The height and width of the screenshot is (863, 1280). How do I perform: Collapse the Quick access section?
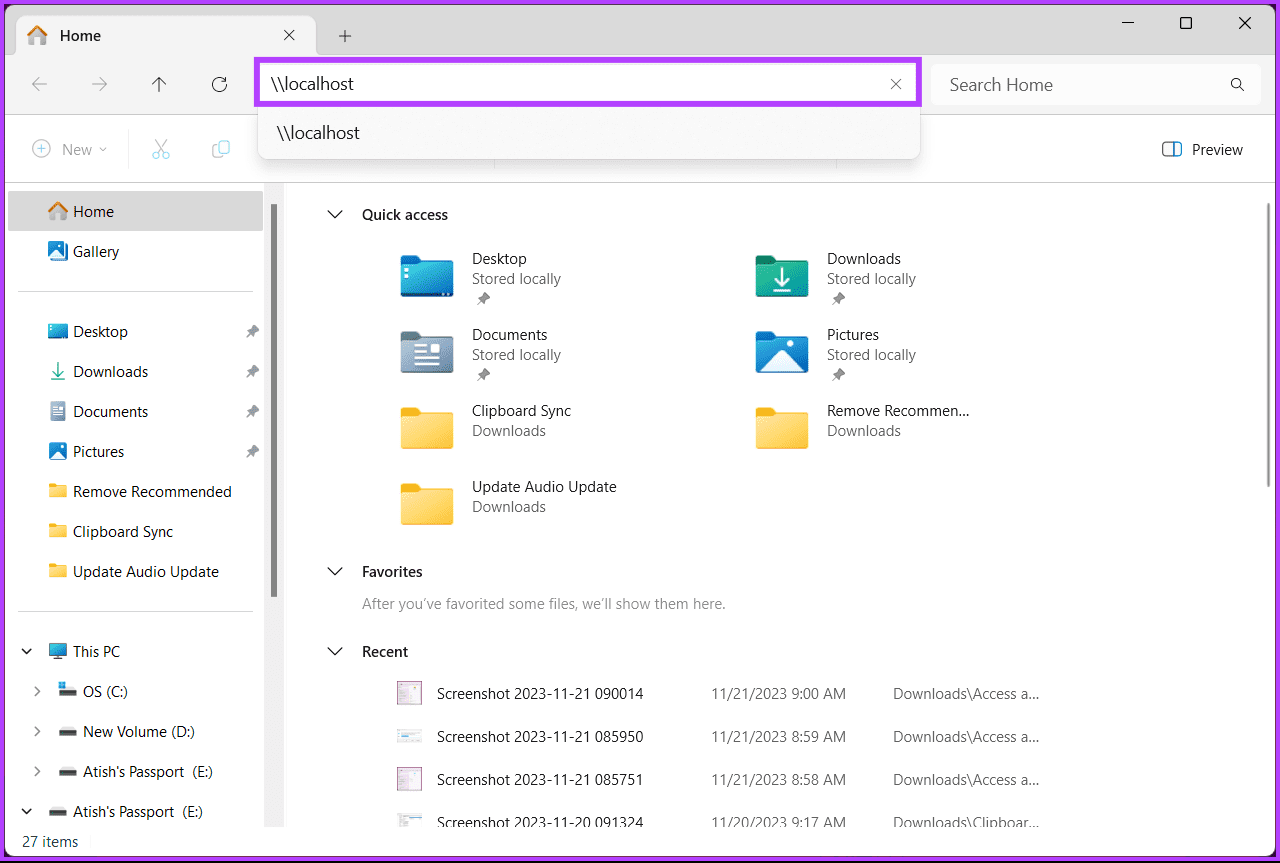coord(335,215)
